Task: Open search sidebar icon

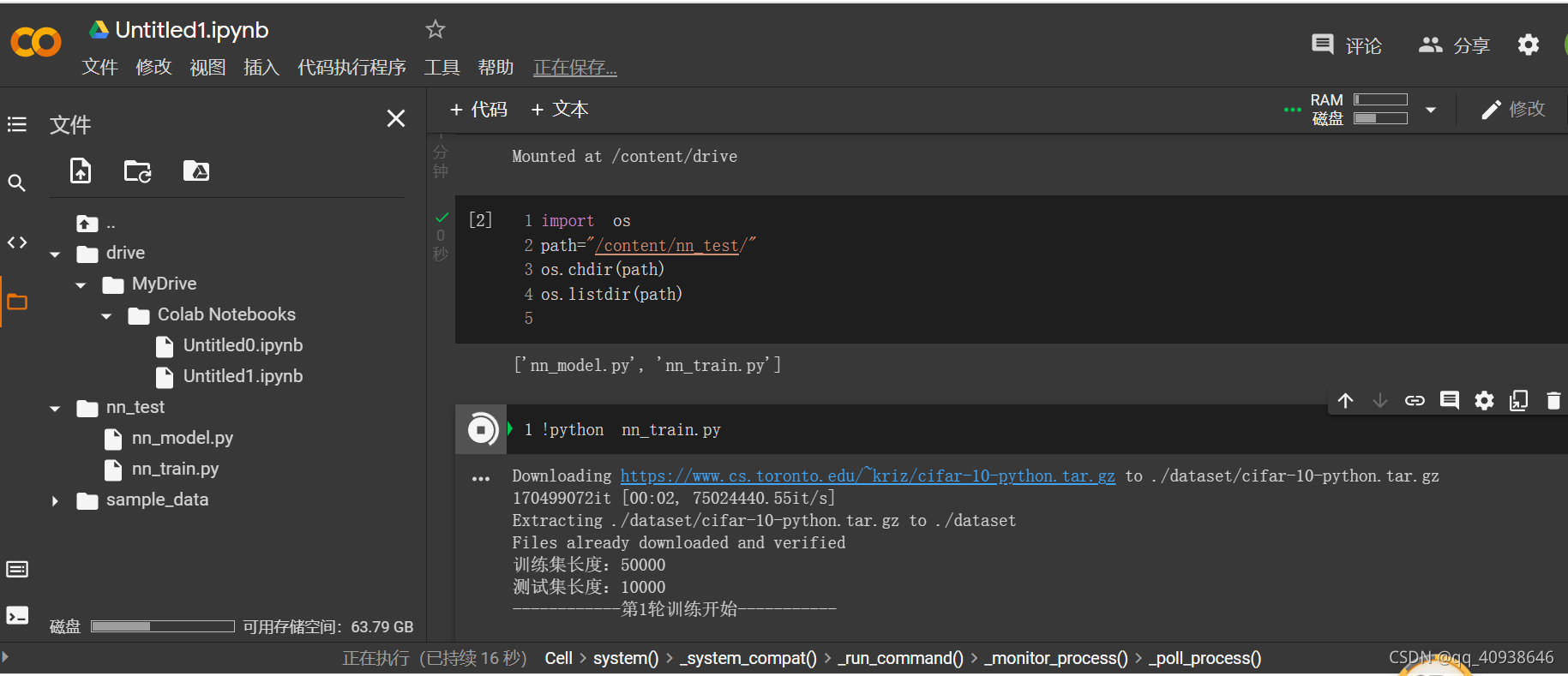Action: coord(16,182)
